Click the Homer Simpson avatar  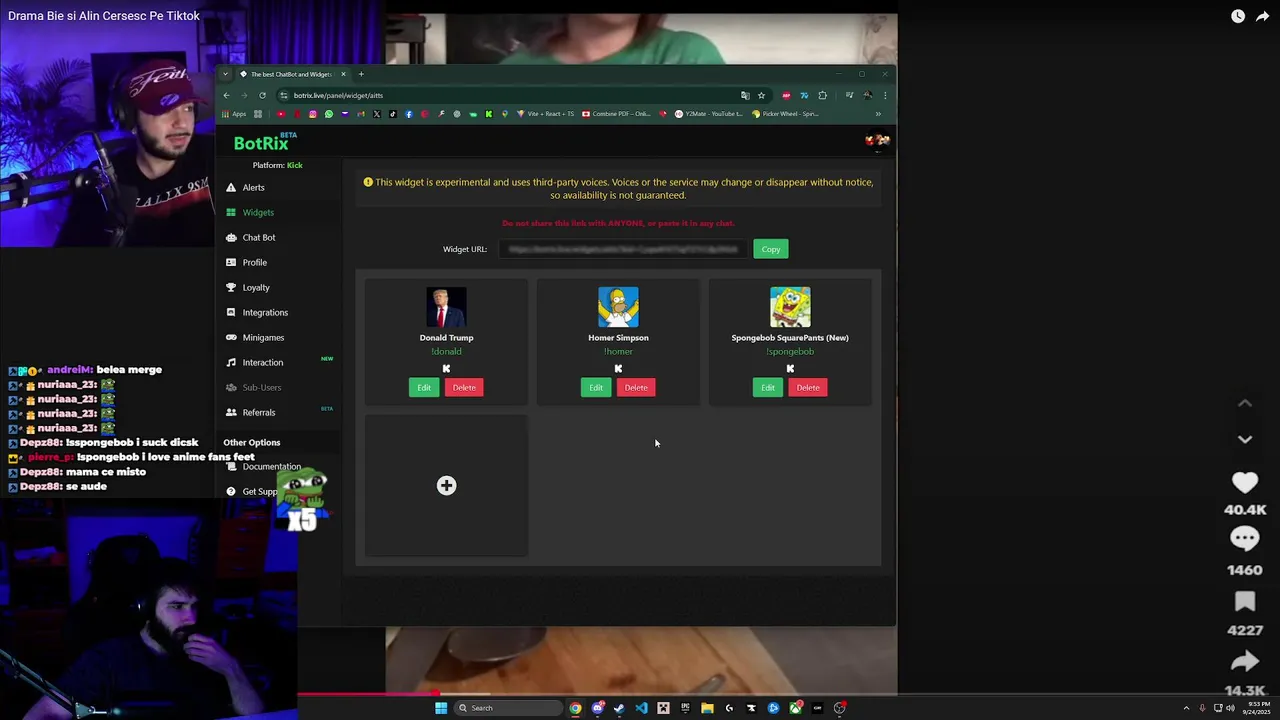618,307
